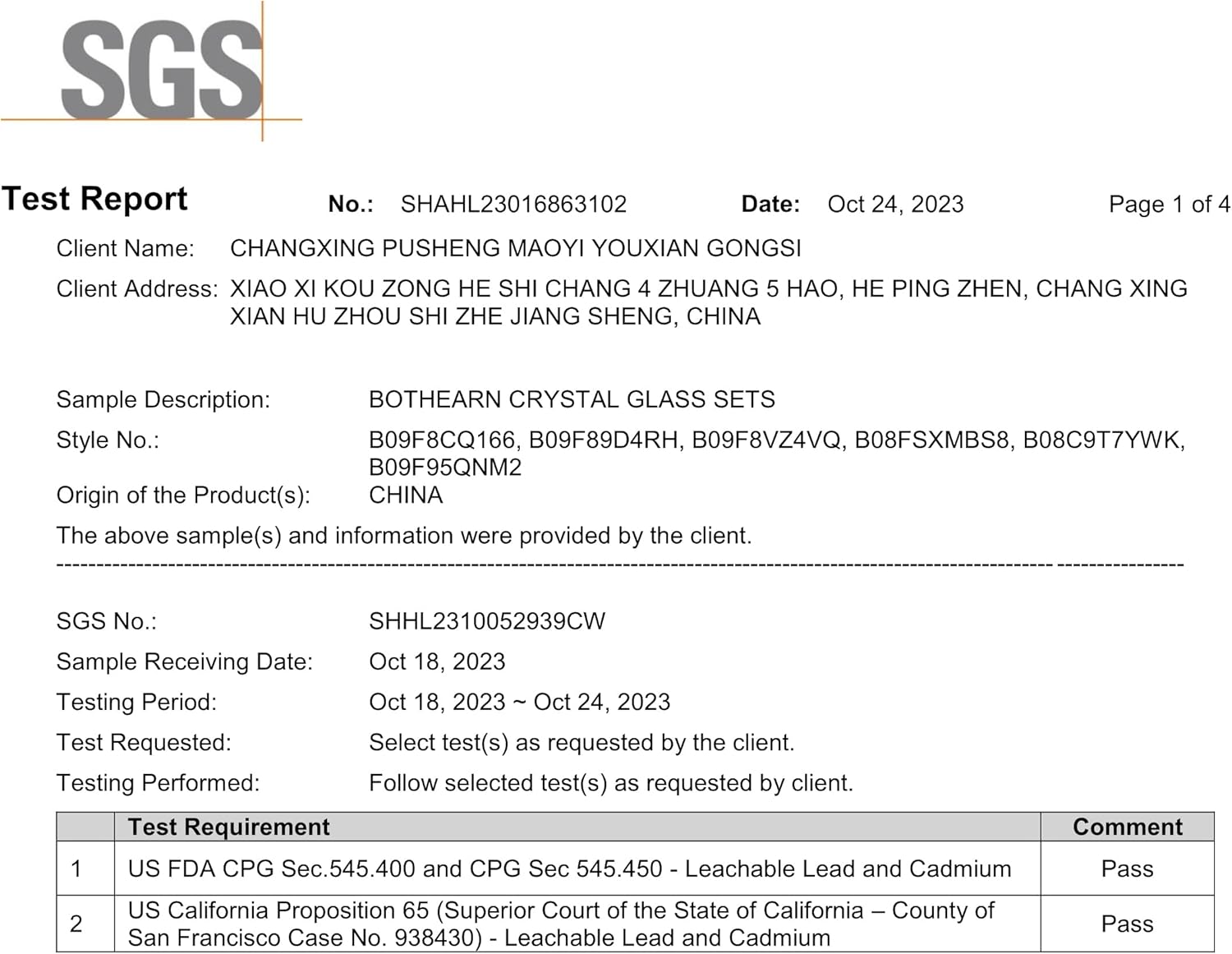Image resolution: width=1232 pixels, height=954 pixels.
Task: Click the report date Oct 24, 2023
Action: coord(895,204)
